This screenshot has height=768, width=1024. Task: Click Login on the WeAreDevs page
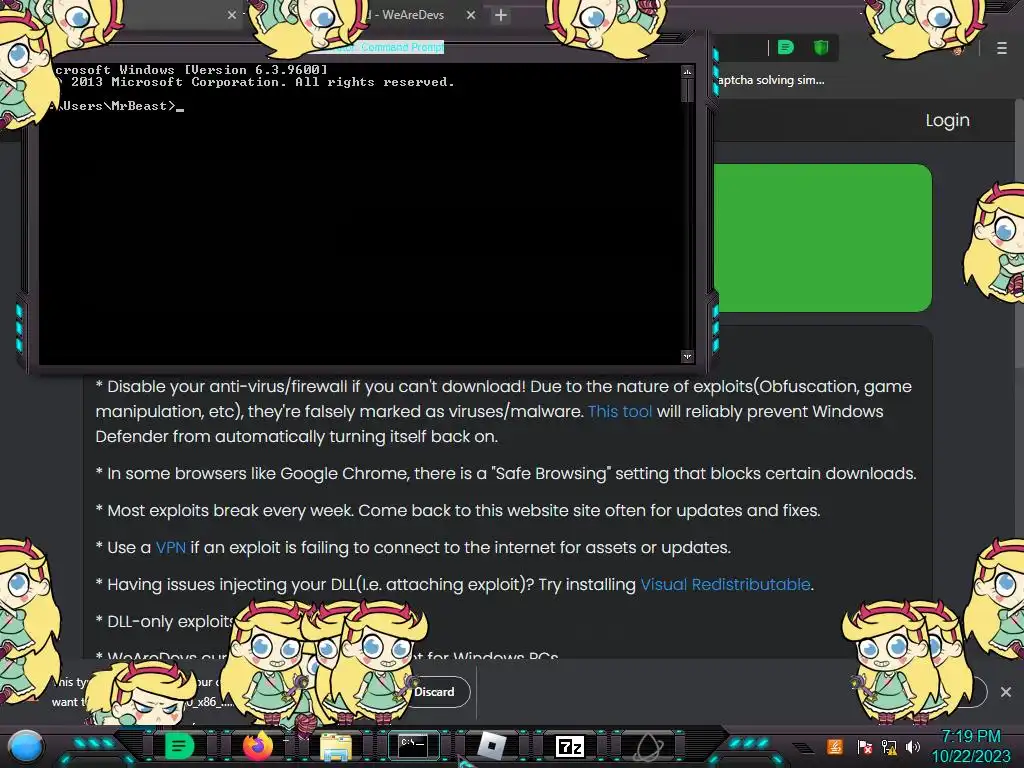coord(948,120)
